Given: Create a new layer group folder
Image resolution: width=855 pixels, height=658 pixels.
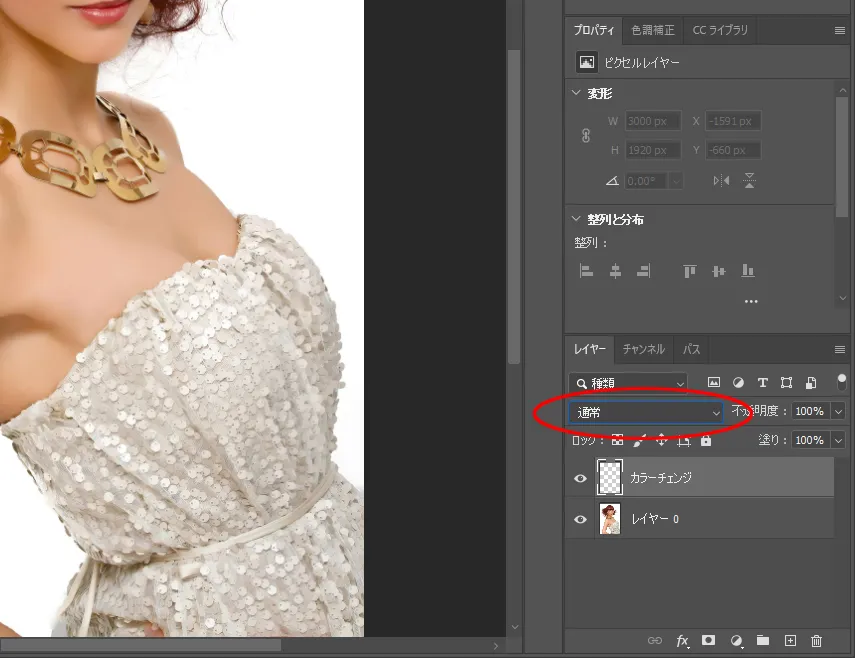Looking at the screenshot, I should coord(762,641).
